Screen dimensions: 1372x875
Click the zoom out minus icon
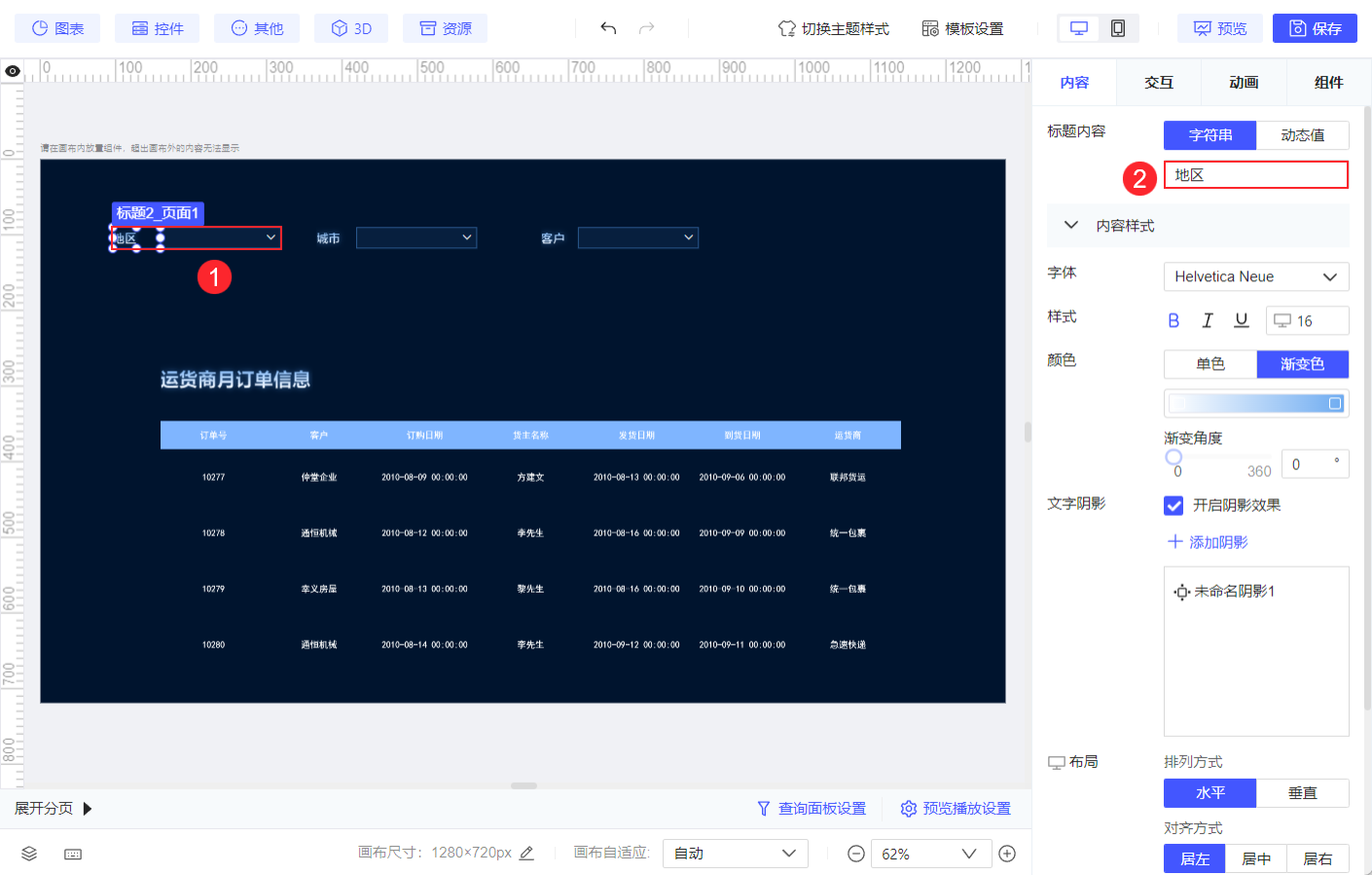[856, 854]
